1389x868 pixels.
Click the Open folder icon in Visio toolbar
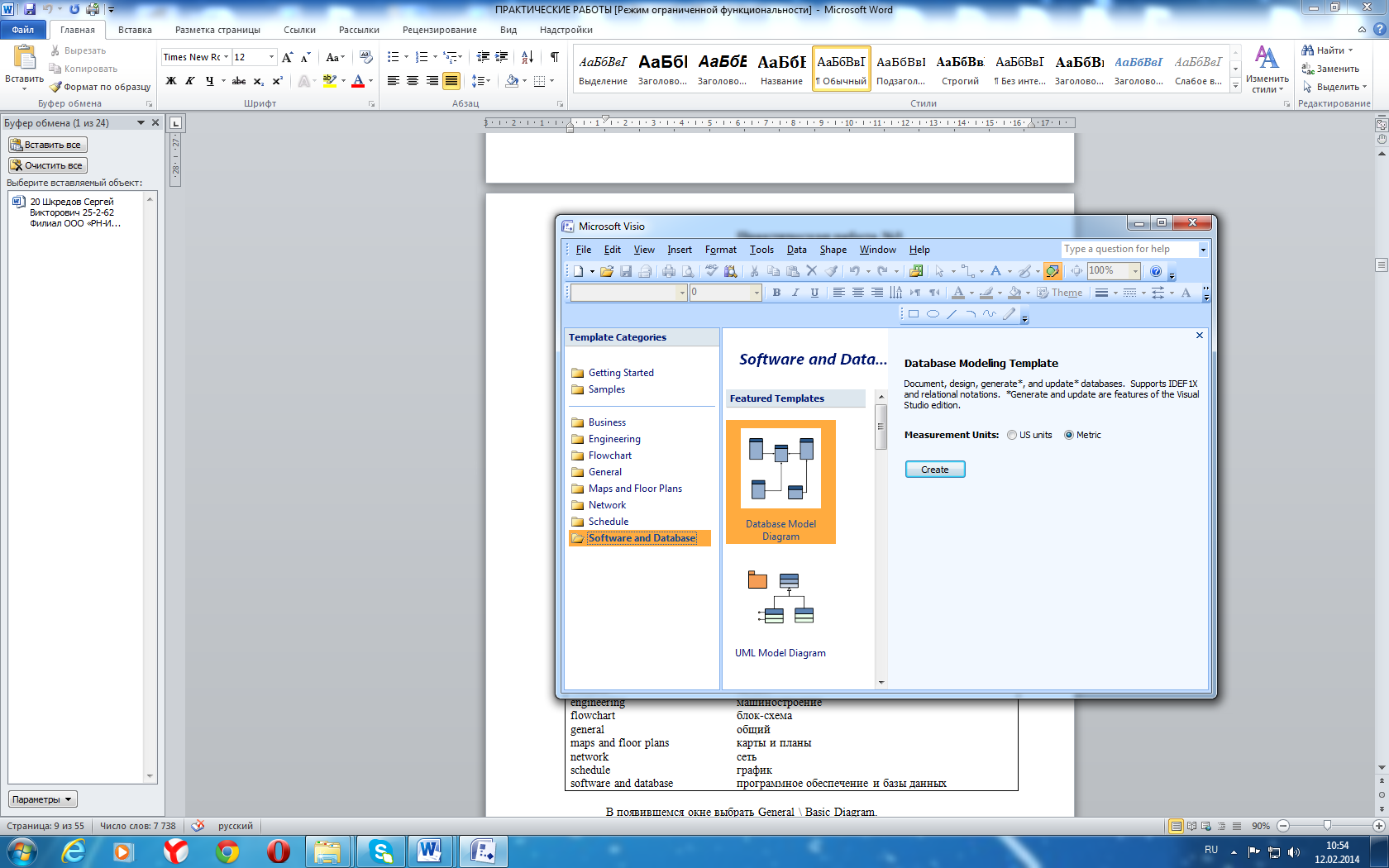pyautogui.click(x=607, y=271)
